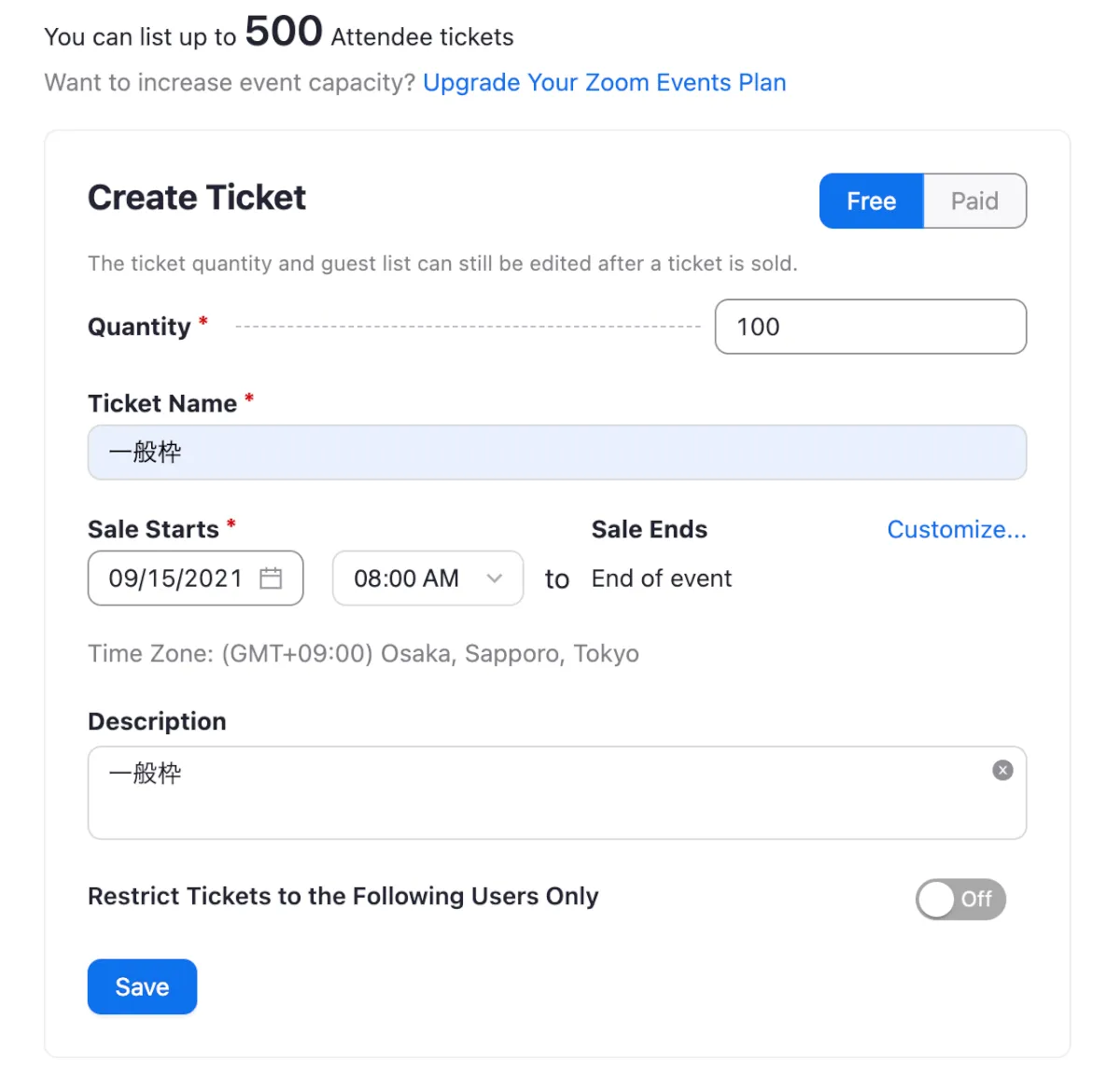Click the Sale Starts label
The width and height of the screenshot is (1120, 1088).
[153, 529]
